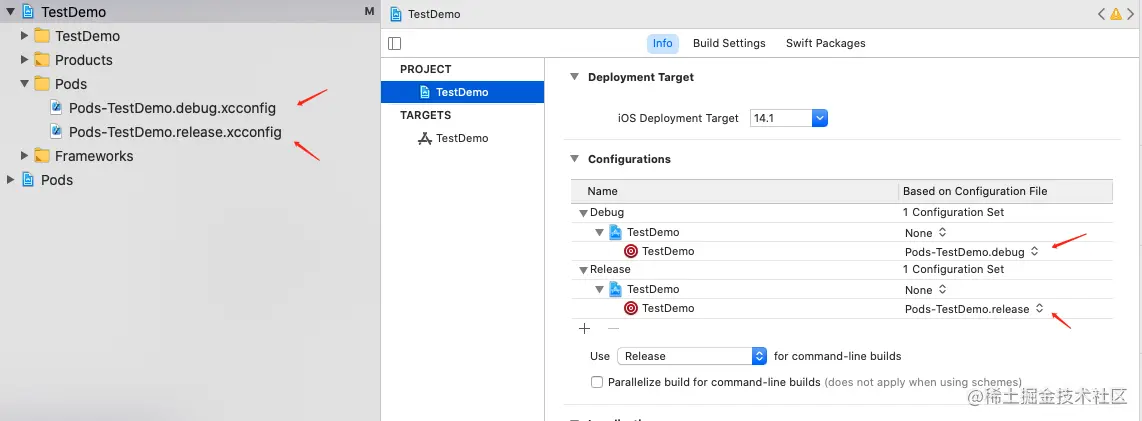This screenshot has height=421, width=1142.
Task: Click the yellow TestDemo folder icon
Action: [42, 36]
